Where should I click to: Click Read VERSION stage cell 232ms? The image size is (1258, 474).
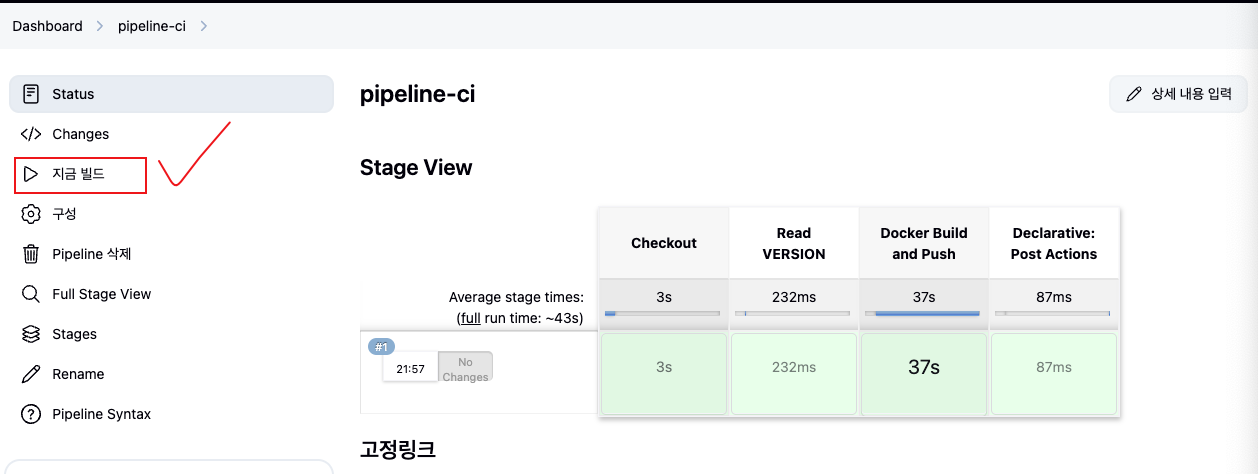tap(794, 373)
